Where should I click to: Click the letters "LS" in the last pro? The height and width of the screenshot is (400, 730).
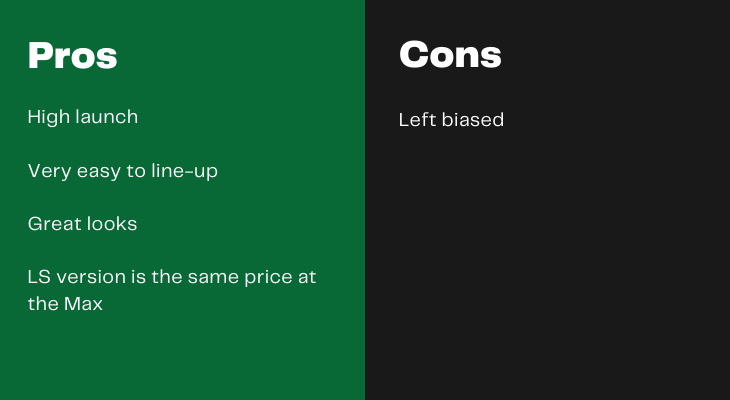[39, 277]
